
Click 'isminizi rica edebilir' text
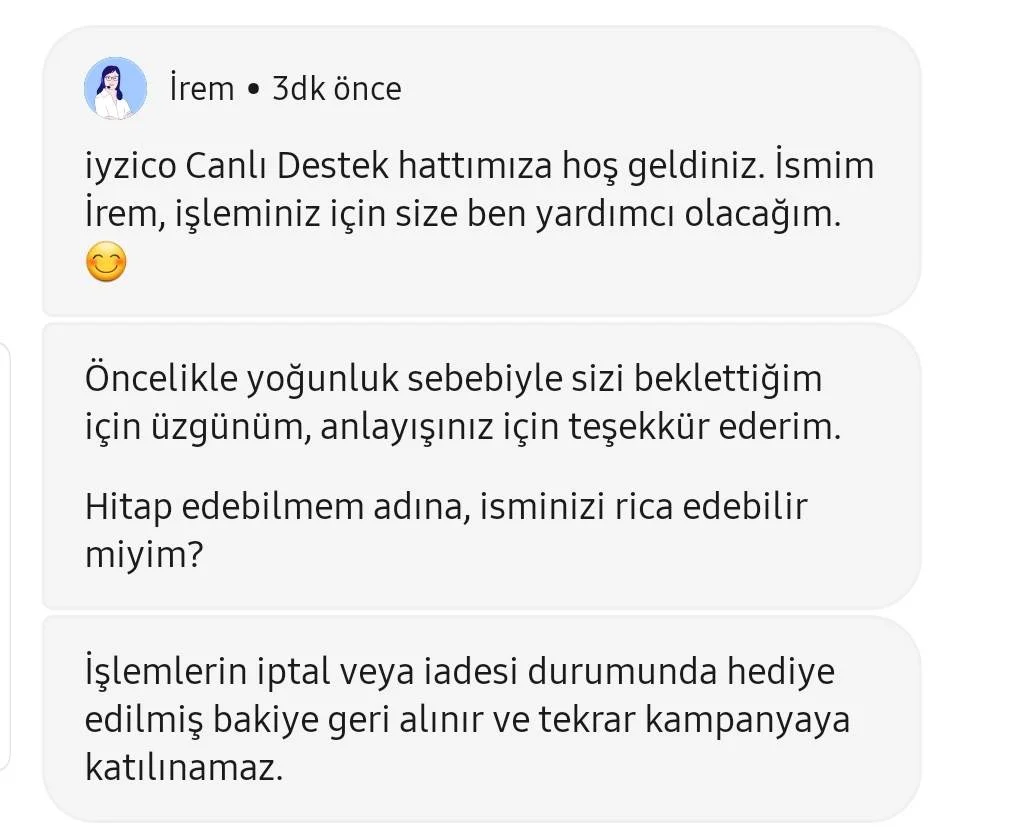tap(644, 507)
